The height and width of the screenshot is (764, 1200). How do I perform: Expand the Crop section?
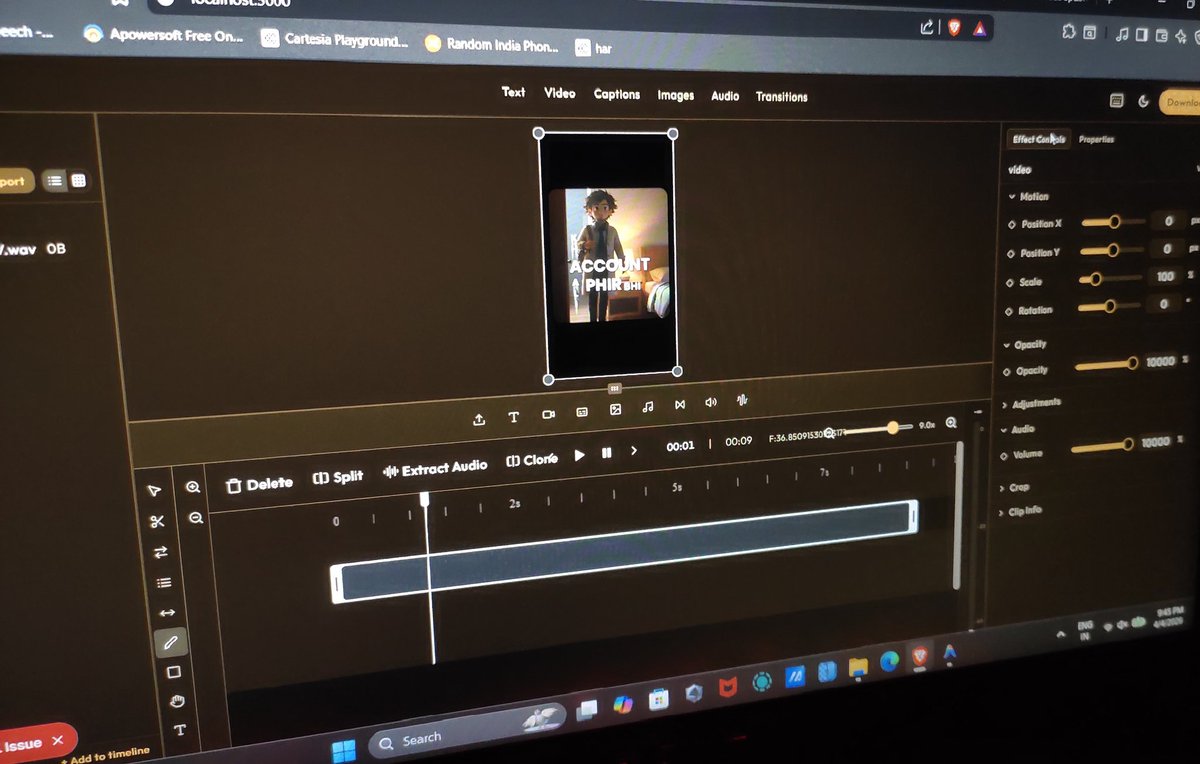[1013, 487]
